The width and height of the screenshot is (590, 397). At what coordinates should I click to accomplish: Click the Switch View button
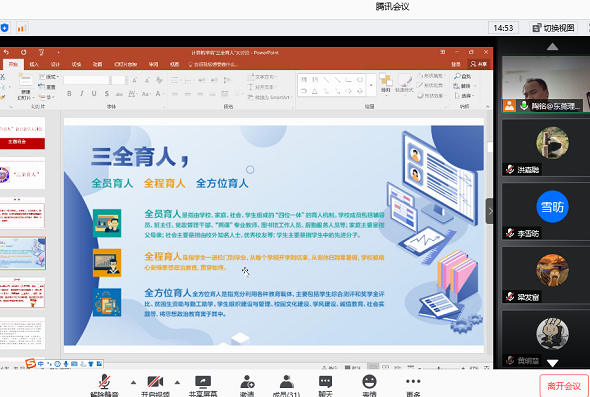coord(553,28)
